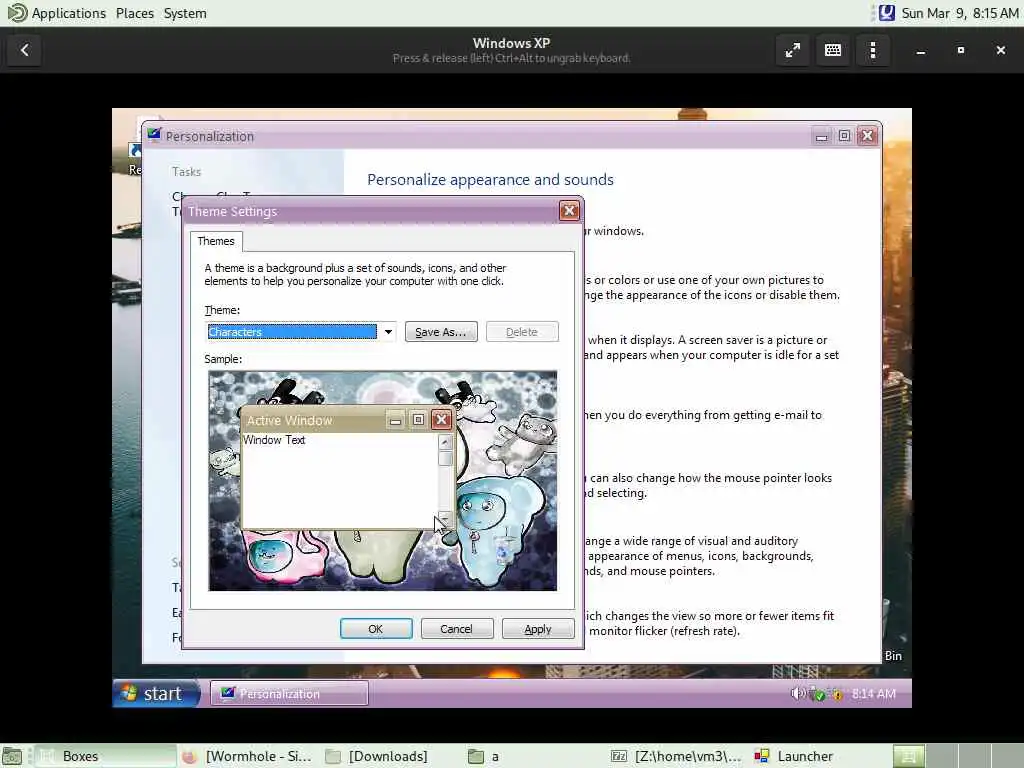Go back with Boxes back arrow
Image resolution: width=1024 pixels, height=768 pixels.
click(x=25, y=50)
